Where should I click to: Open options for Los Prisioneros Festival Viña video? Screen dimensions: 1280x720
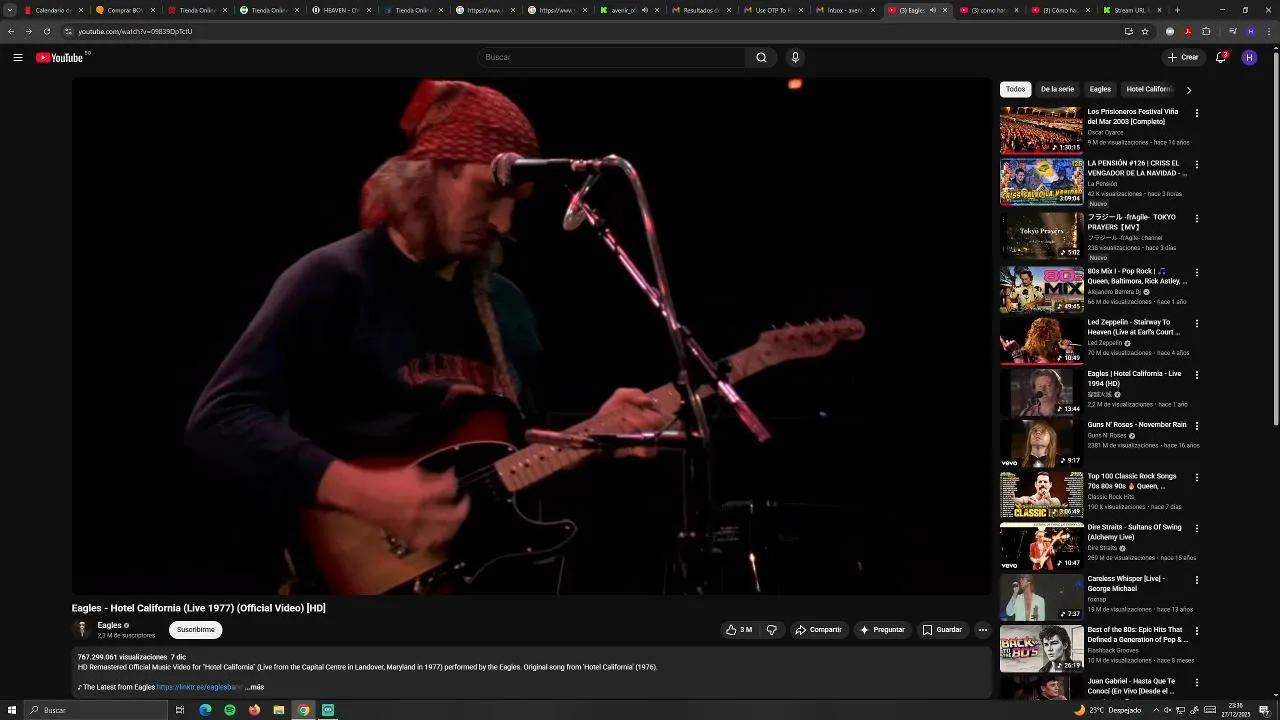click(1196, 113)
